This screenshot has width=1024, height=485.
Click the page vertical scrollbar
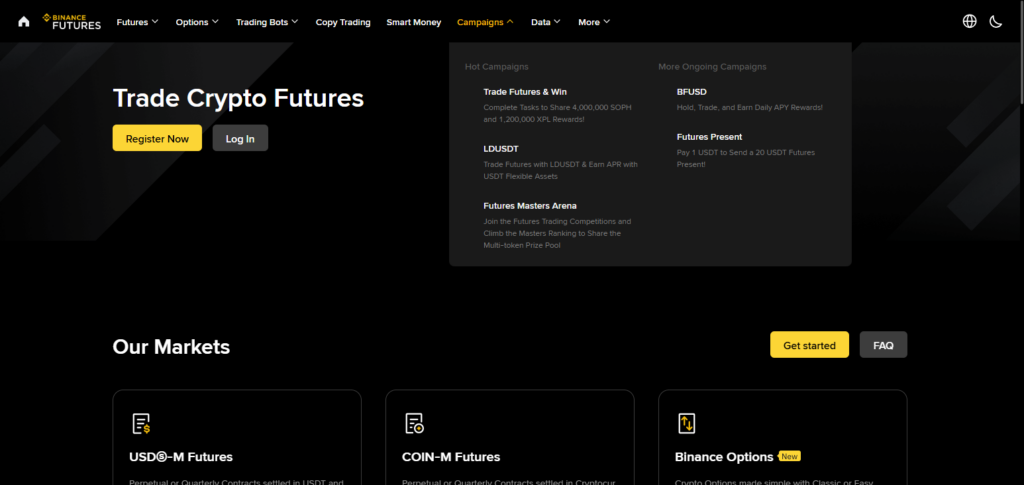pos(1021,52)
